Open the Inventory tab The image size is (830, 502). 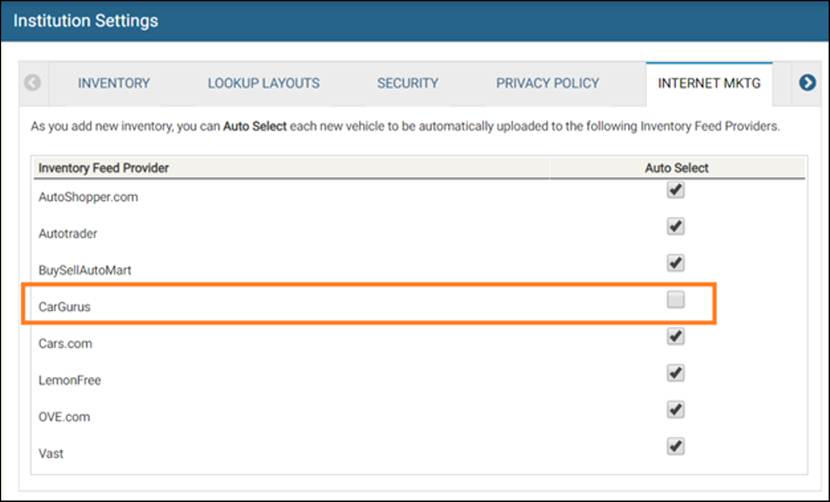point(114,83)
